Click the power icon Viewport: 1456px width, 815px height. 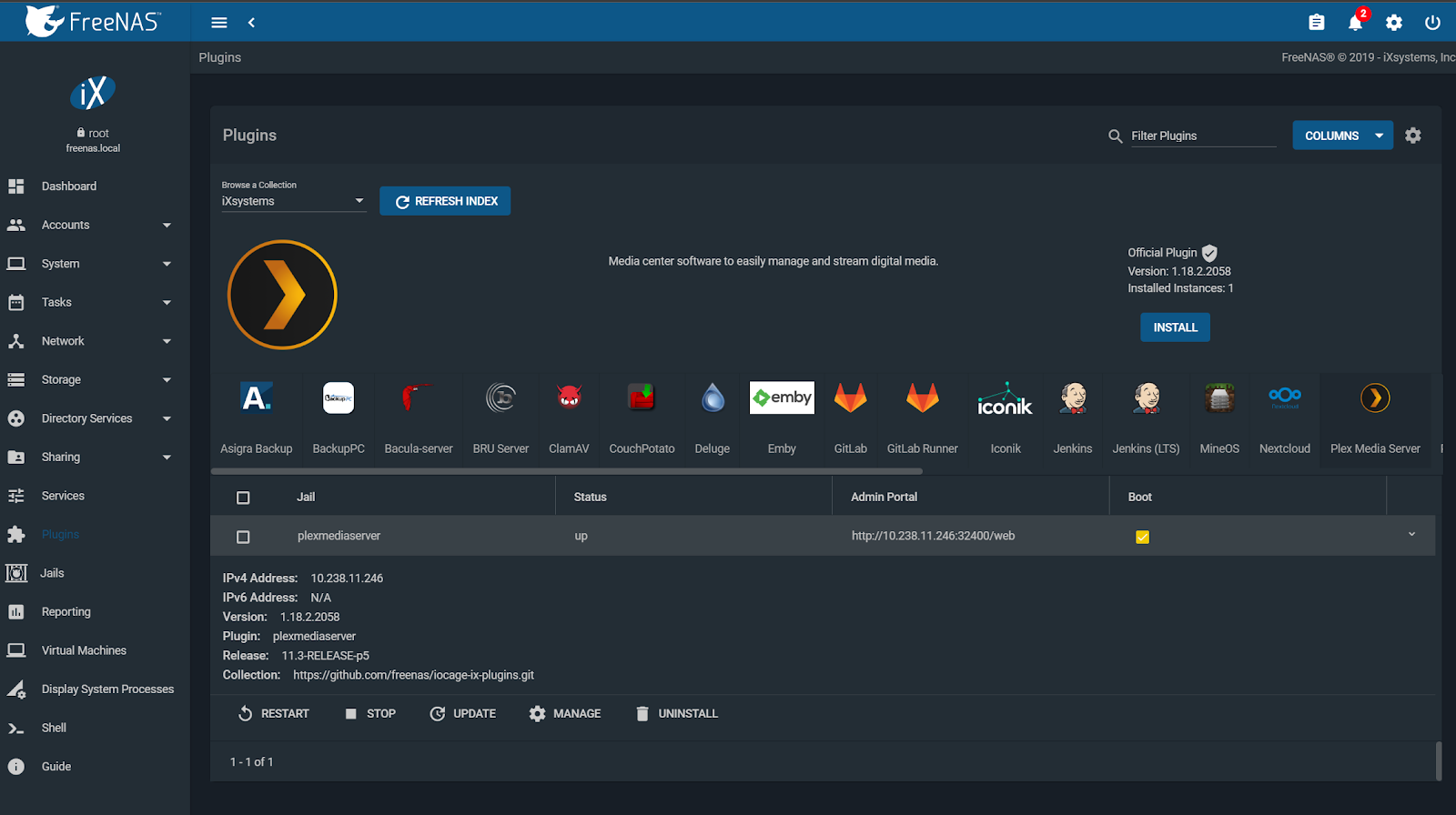tap(1432, 23)
